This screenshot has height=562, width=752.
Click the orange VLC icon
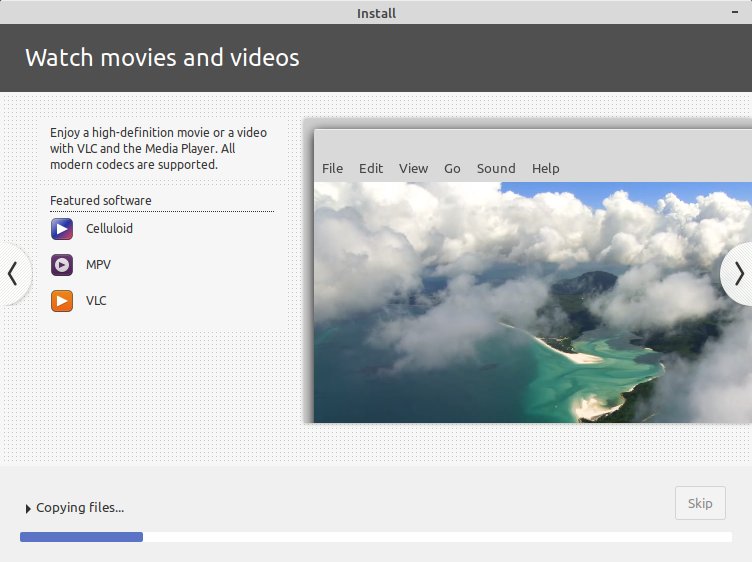[x=62, y=300]
